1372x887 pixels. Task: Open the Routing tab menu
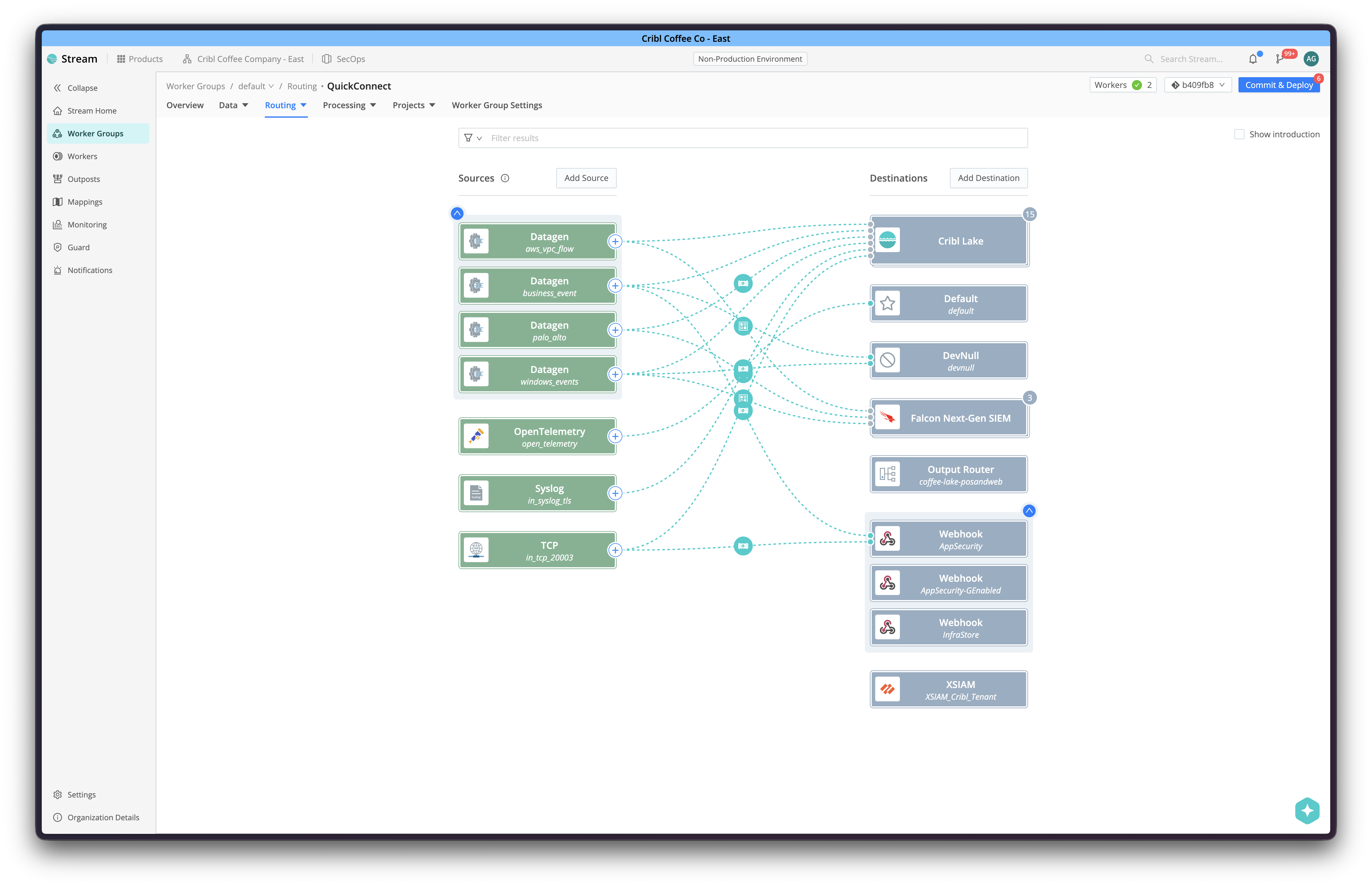point(286,105)
